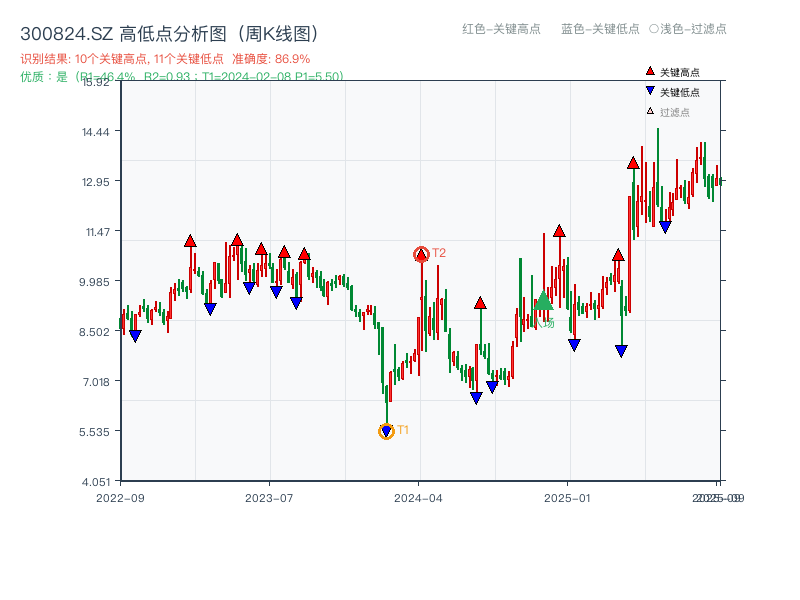Click the chart title 300824.SZ 高低点分析图
Viewport: 800px width, 600px height.
pyautogui.click(x=170, y=34)
